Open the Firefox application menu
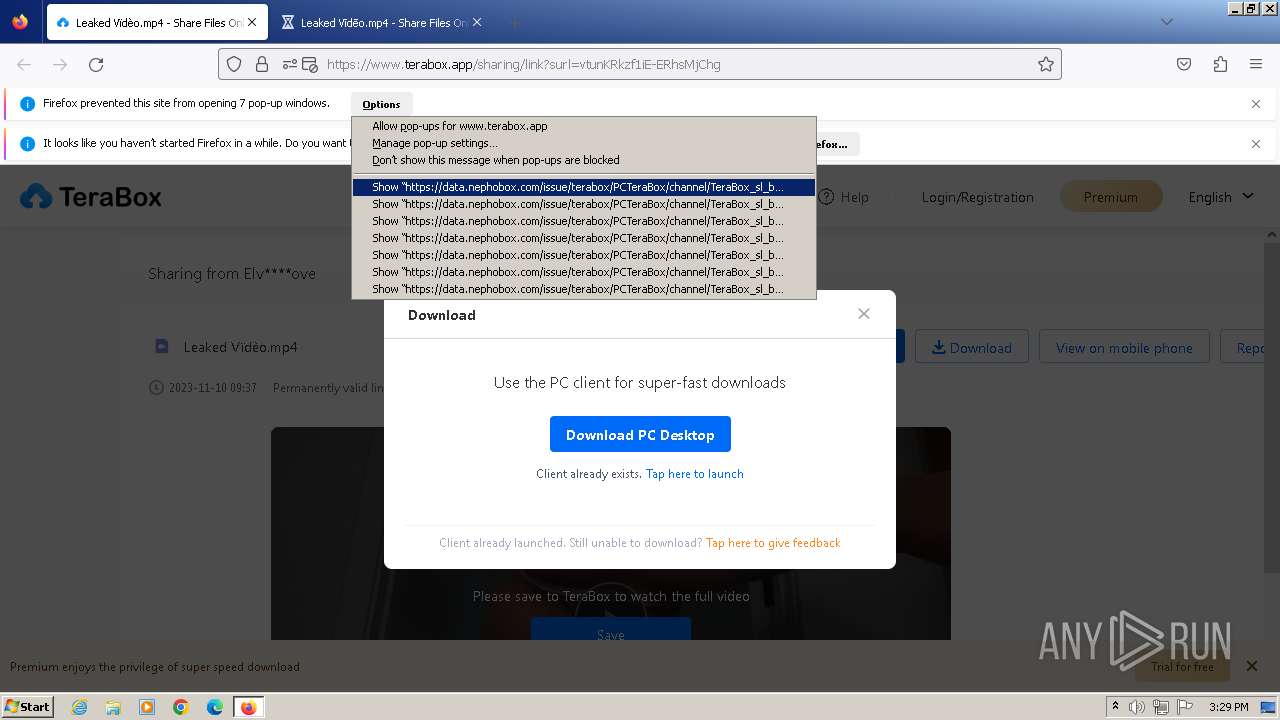1280x720 pixels. (1256, 64)
